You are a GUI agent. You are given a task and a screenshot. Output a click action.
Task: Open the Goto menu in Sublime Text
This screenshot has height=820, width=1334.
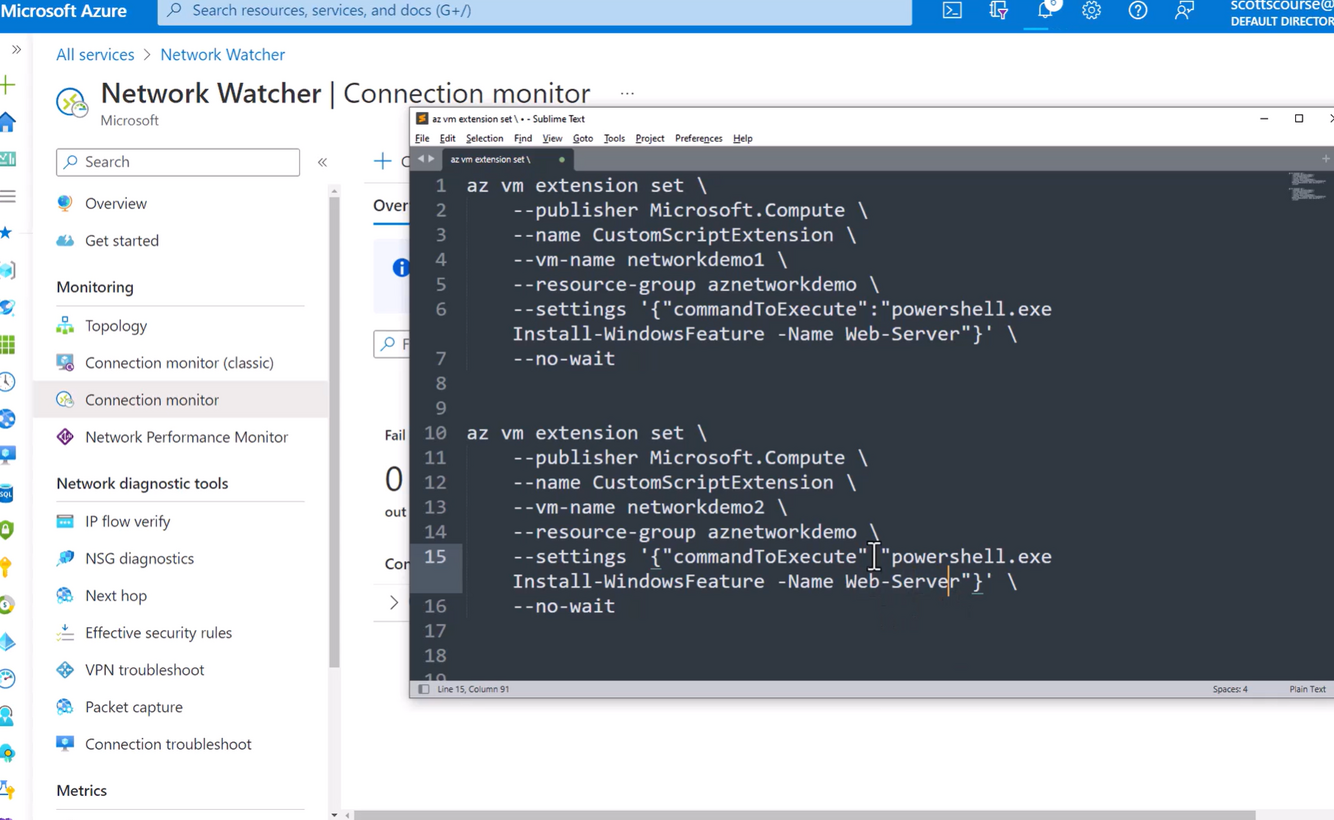pyautogui.click(x=583, y=138)
